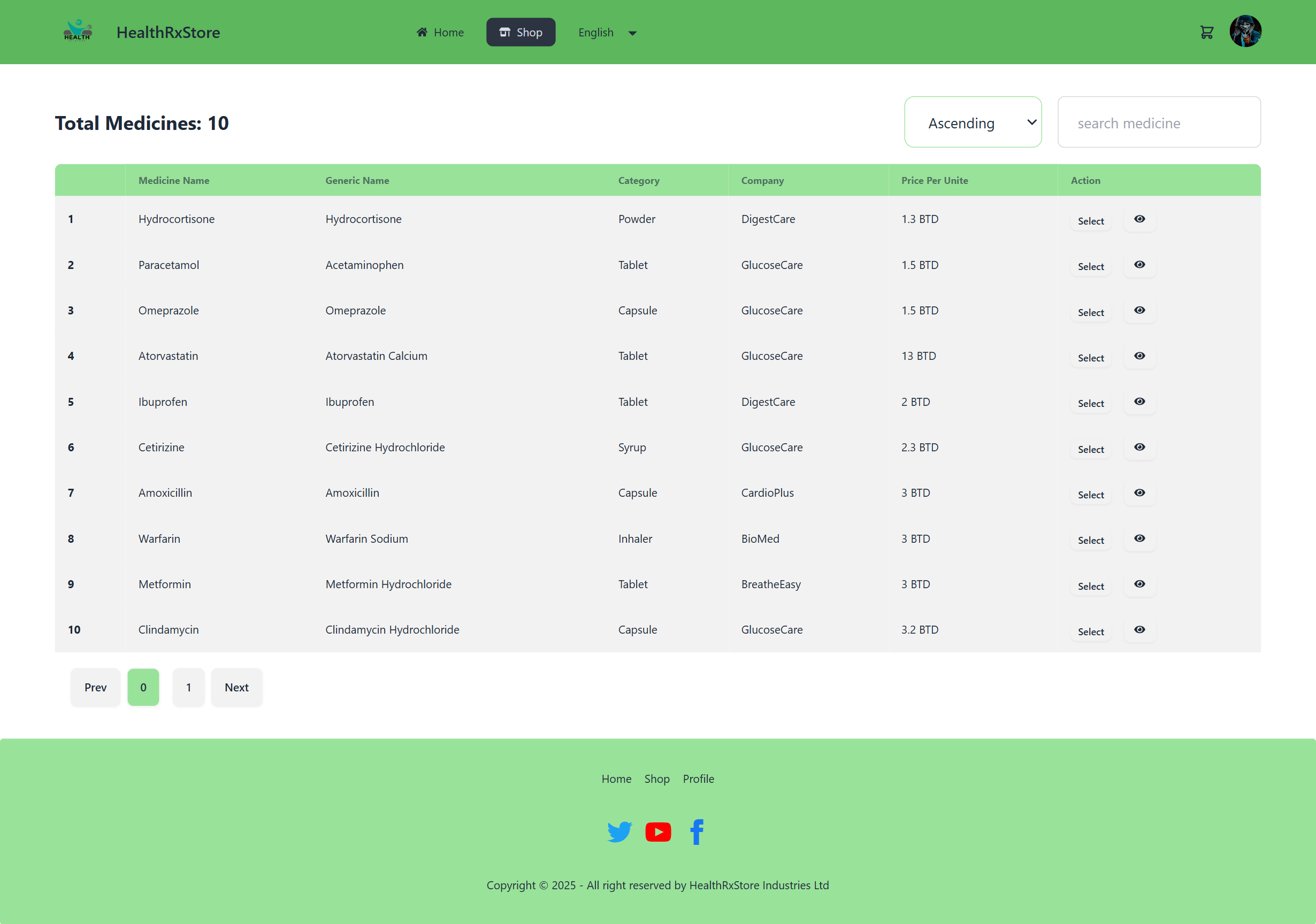This screenshot has height=924, width=1316.
Task: View details eye icon for Clindamycin
Action: pyautogui.click(x=1139, y=630)
